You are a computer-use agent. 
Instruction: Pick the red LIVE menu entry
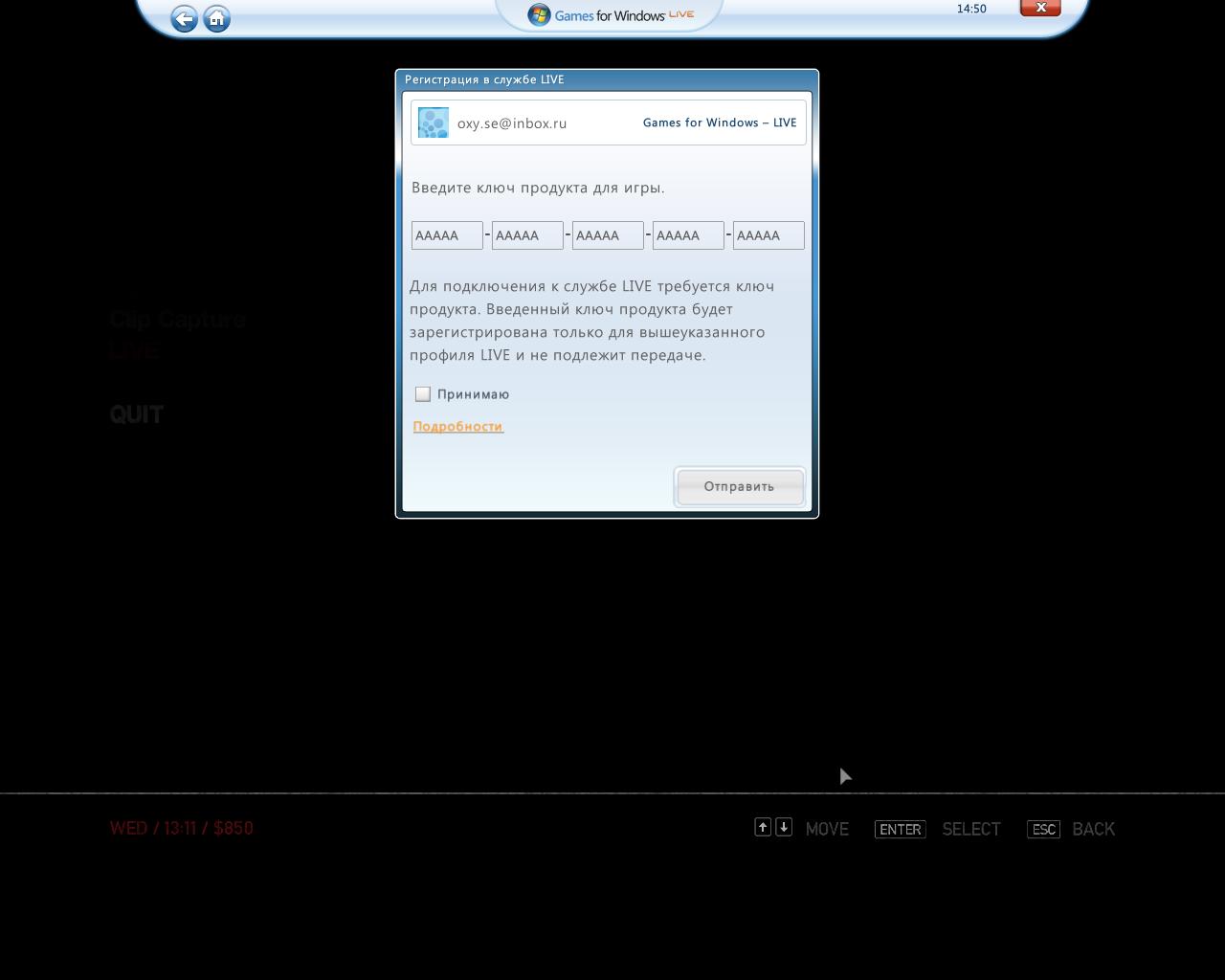coord(134,351)
